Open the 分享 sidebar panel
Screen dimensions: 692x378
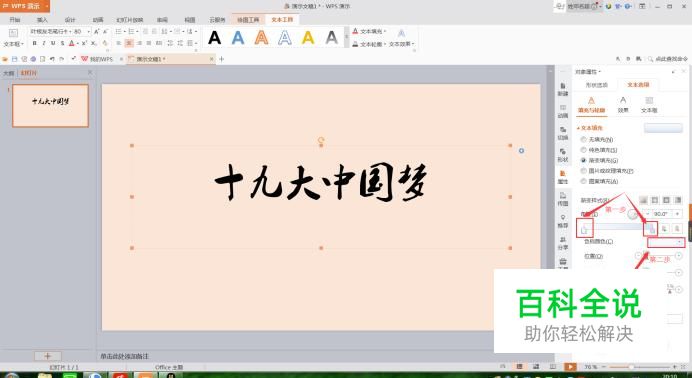[563, 243]
